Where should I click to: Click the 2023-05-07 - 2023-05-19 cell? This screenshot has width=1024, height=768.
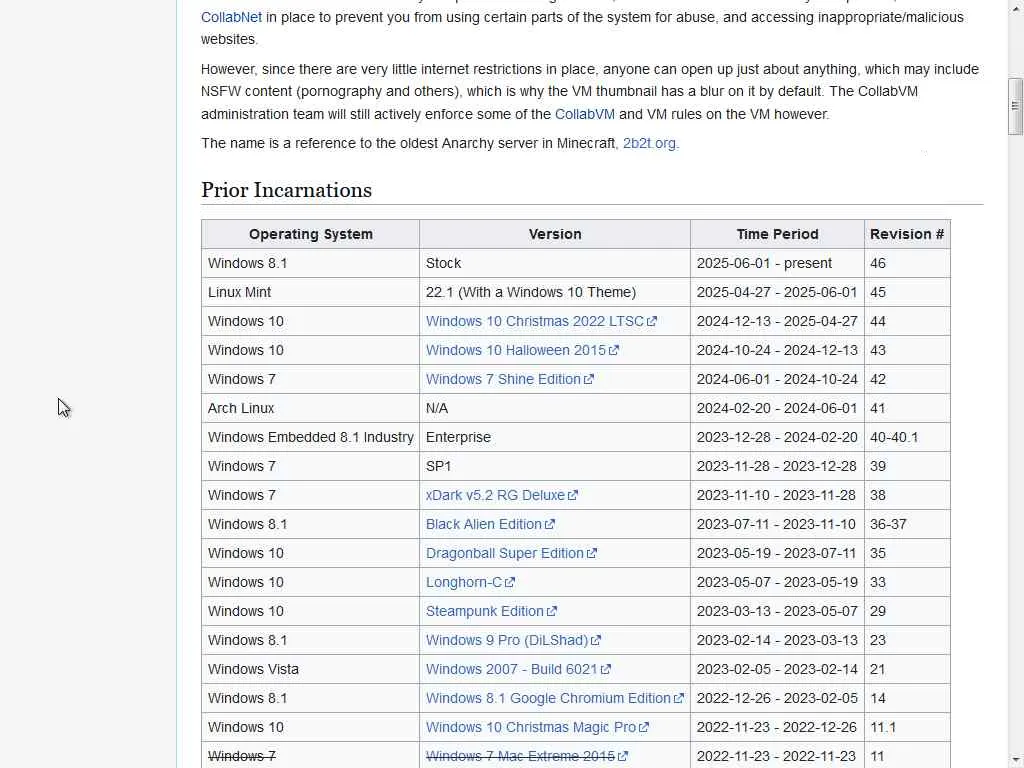(777, 583)
